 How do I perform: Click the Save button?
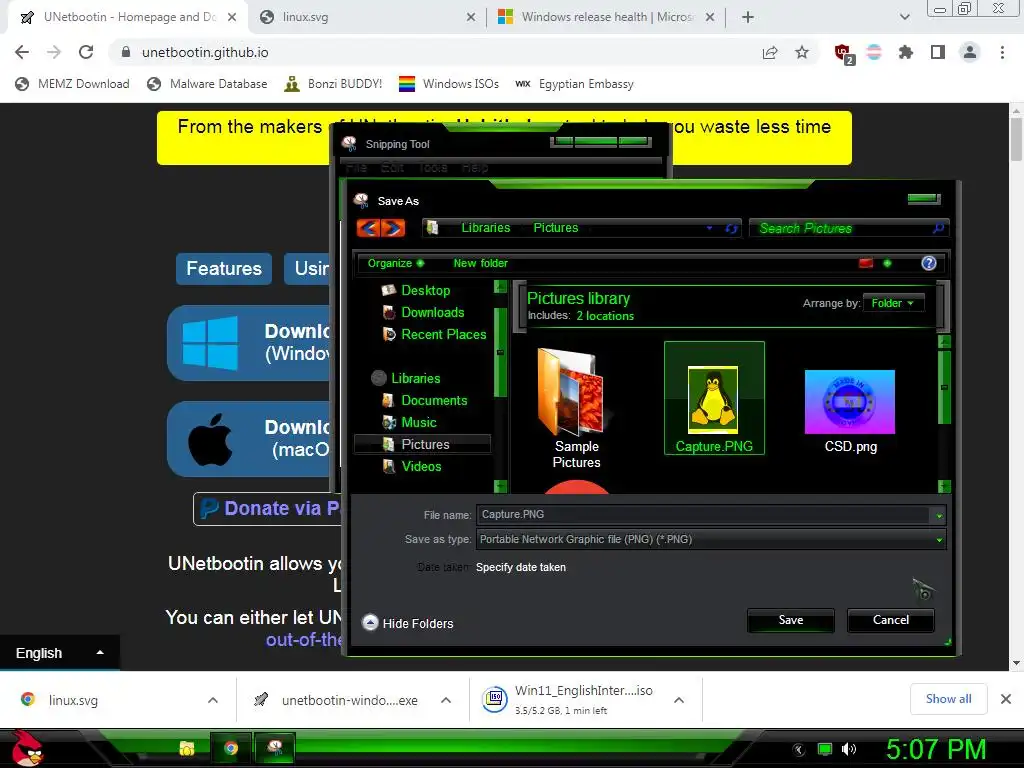point(790,620)
